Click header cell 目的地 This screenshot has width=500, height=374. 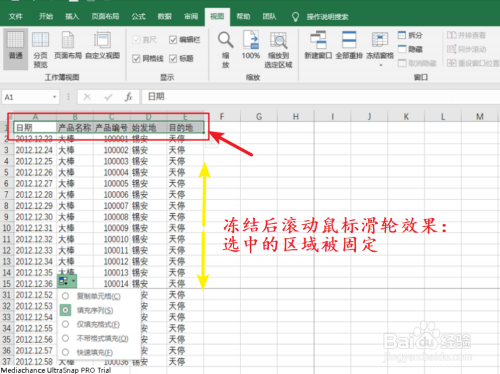(185, 128)
